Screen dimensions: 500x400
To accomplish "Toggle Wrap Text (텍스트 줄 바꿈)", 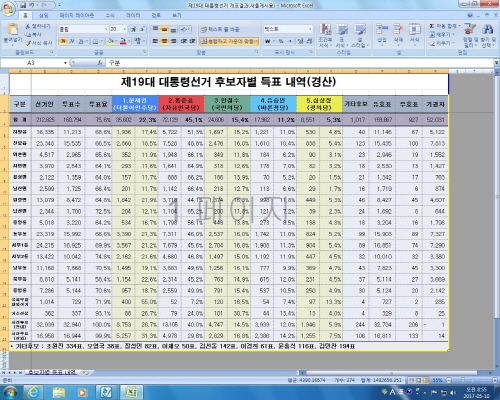I will 220,29.
